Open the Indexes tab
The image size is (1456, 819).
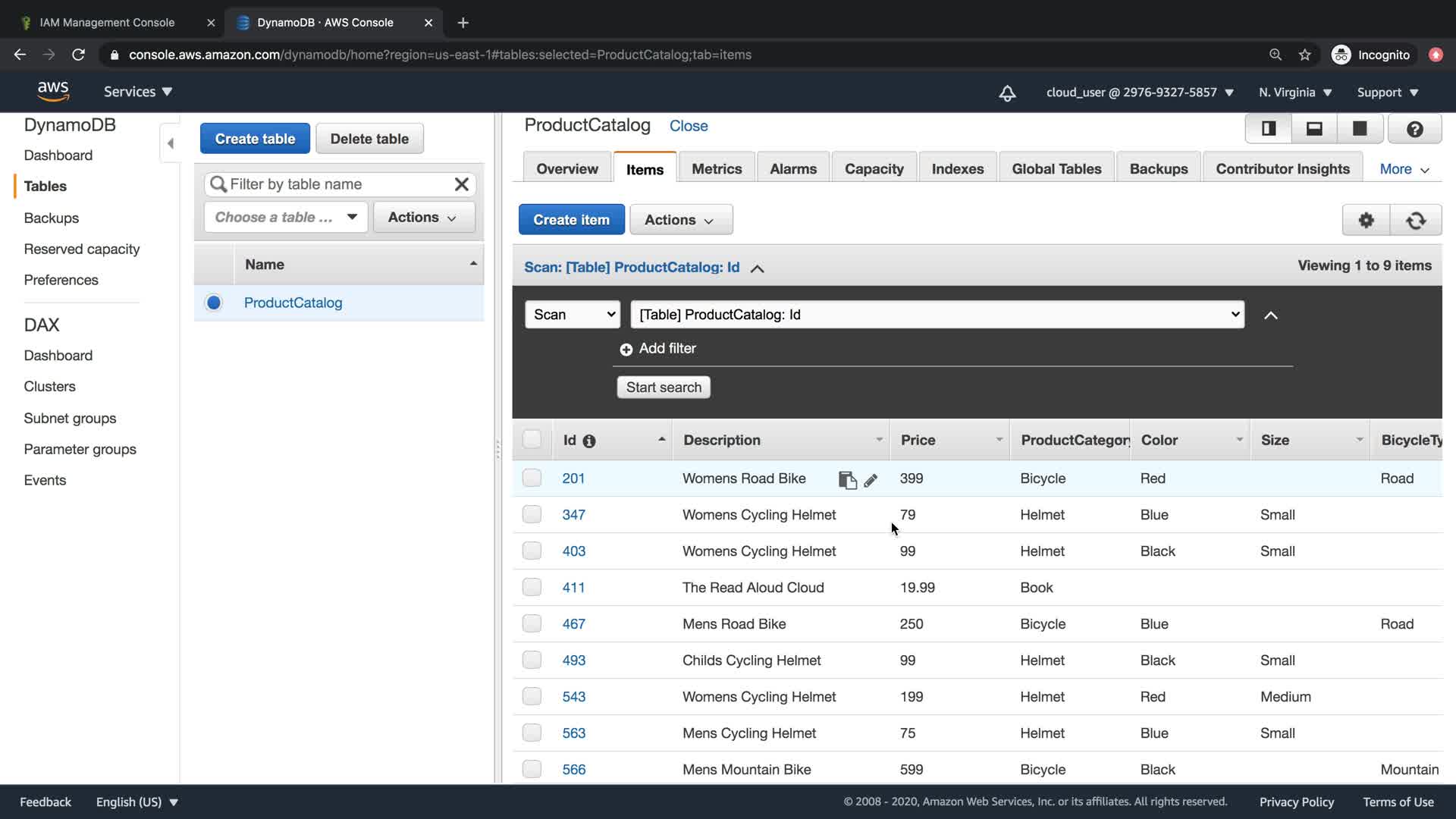coord(957,169)
